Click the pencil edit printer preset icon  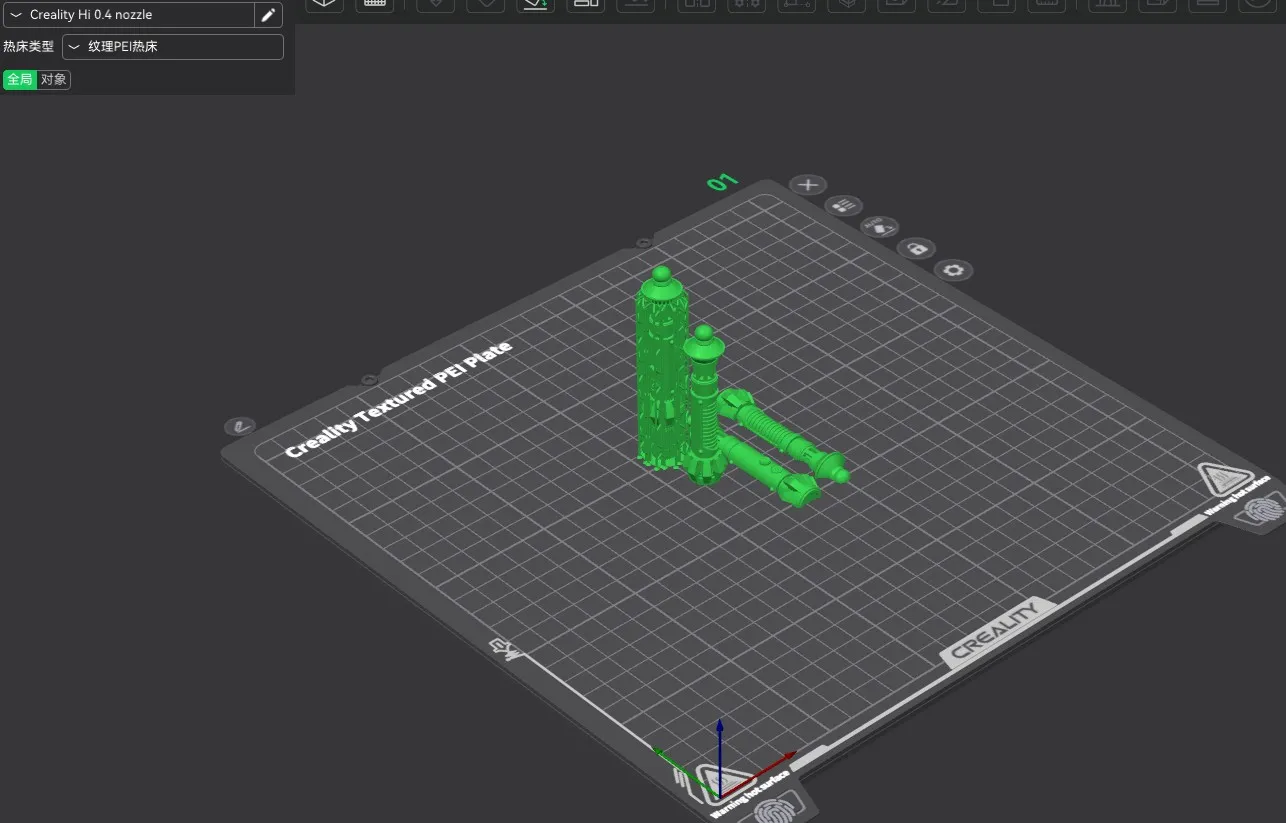click(x=268, y=15)
